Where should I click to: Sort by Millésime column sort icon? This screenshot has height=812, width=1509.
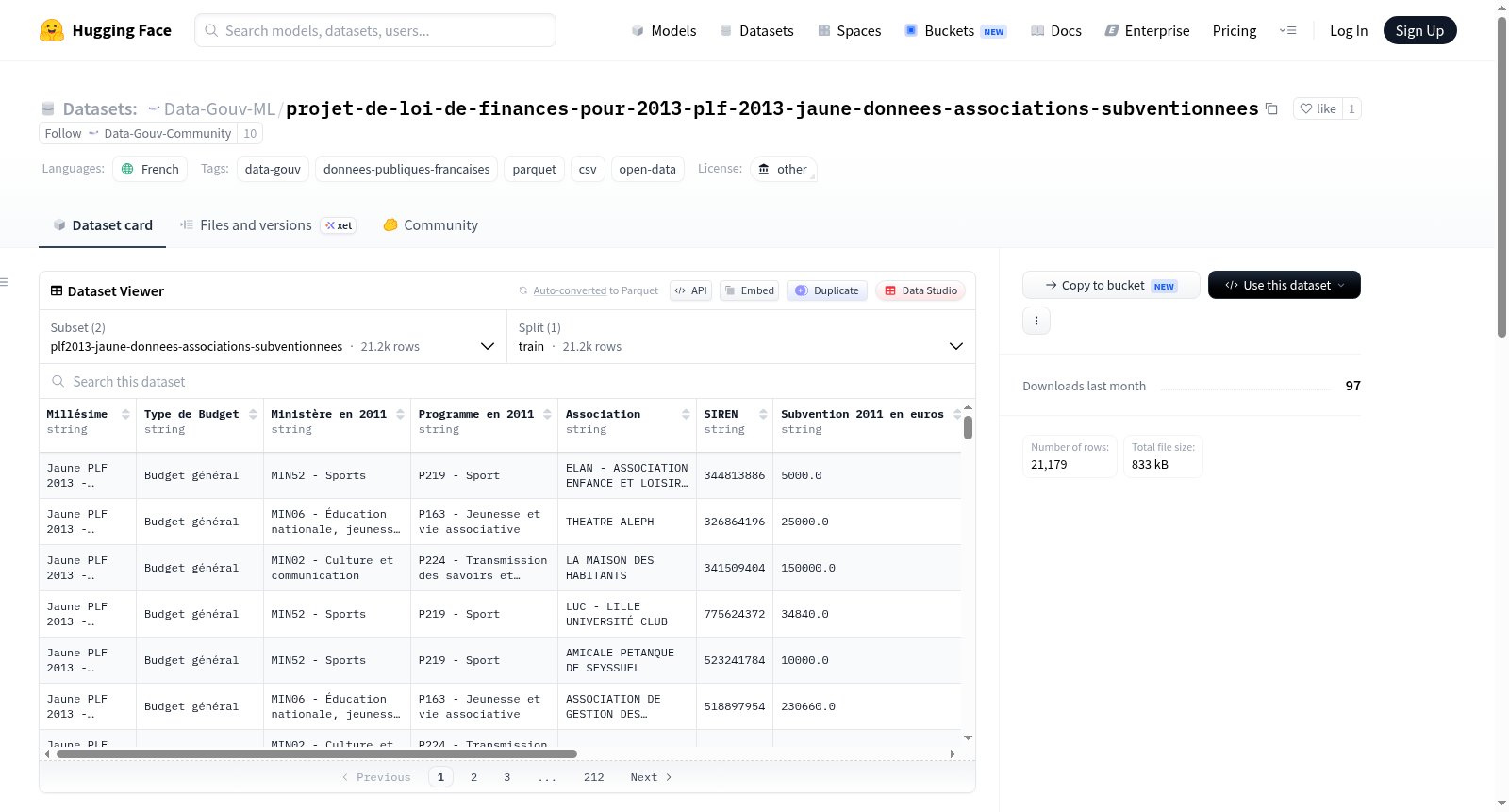tap(125, 414)
